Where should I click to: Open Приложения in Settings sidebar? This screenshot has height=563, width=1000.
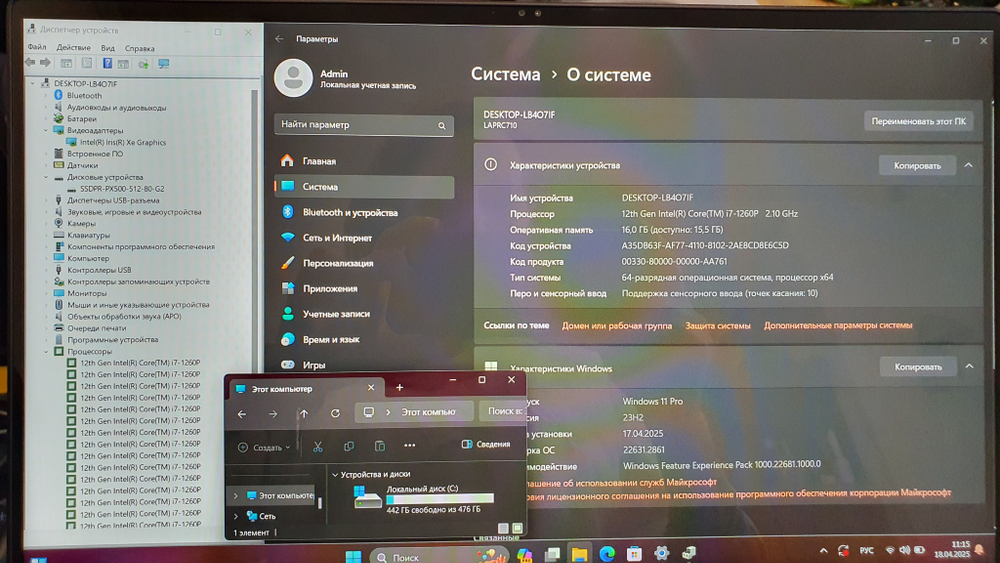364,288
